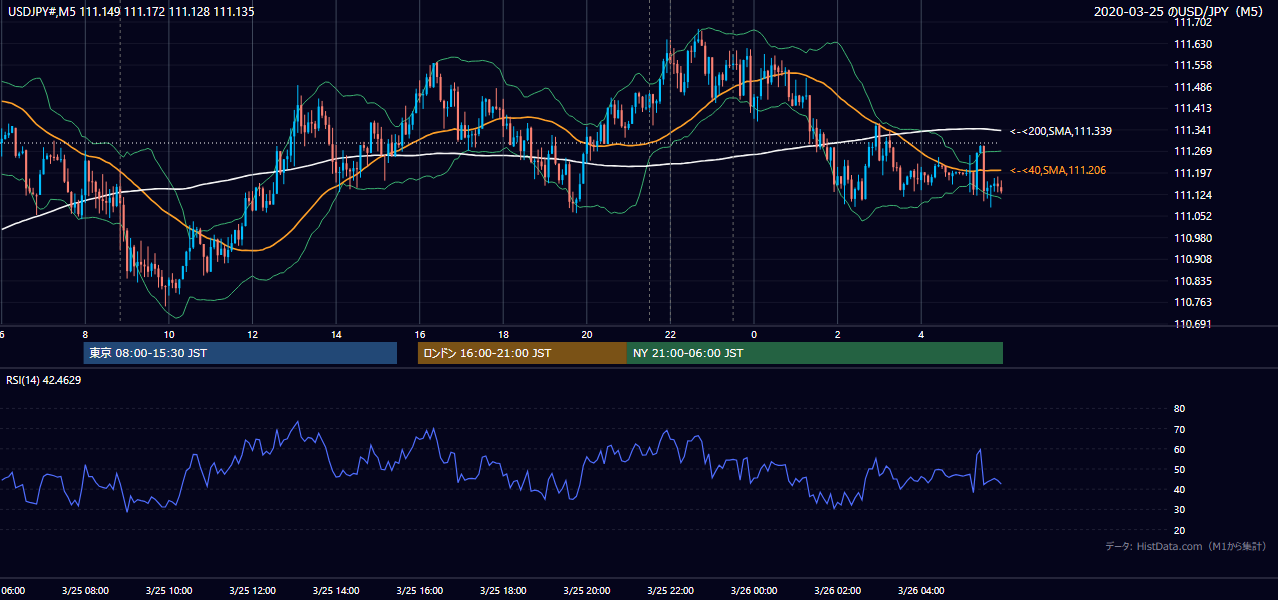The width and height of the screenshot is (1278, 600).
Task: Click the 3/25 18:00 date label
Action: click(503, 591)
